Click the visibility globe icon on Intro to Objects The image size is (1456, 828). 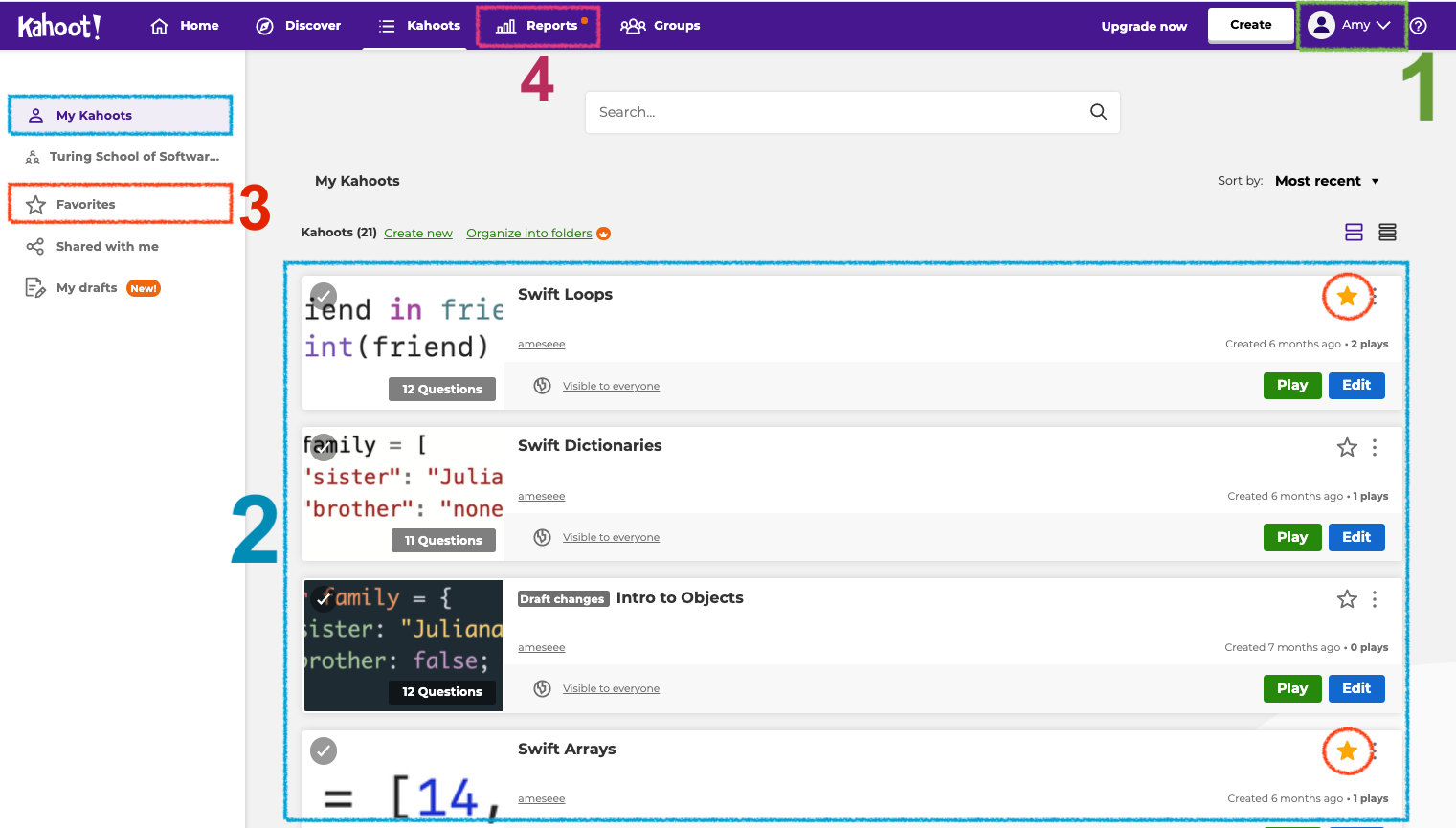pos(542,688)
